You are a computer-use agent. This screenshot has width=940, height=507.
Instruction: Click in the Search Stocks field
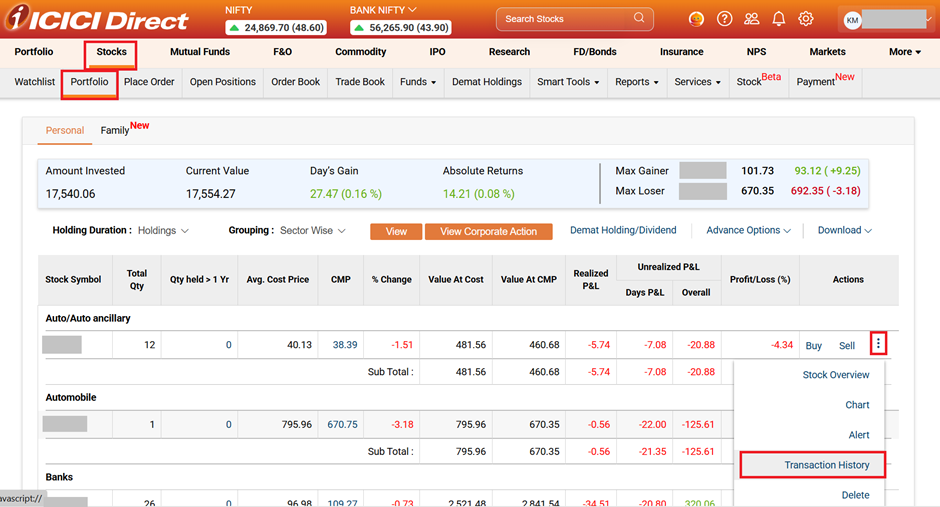(x=565, y=19)
